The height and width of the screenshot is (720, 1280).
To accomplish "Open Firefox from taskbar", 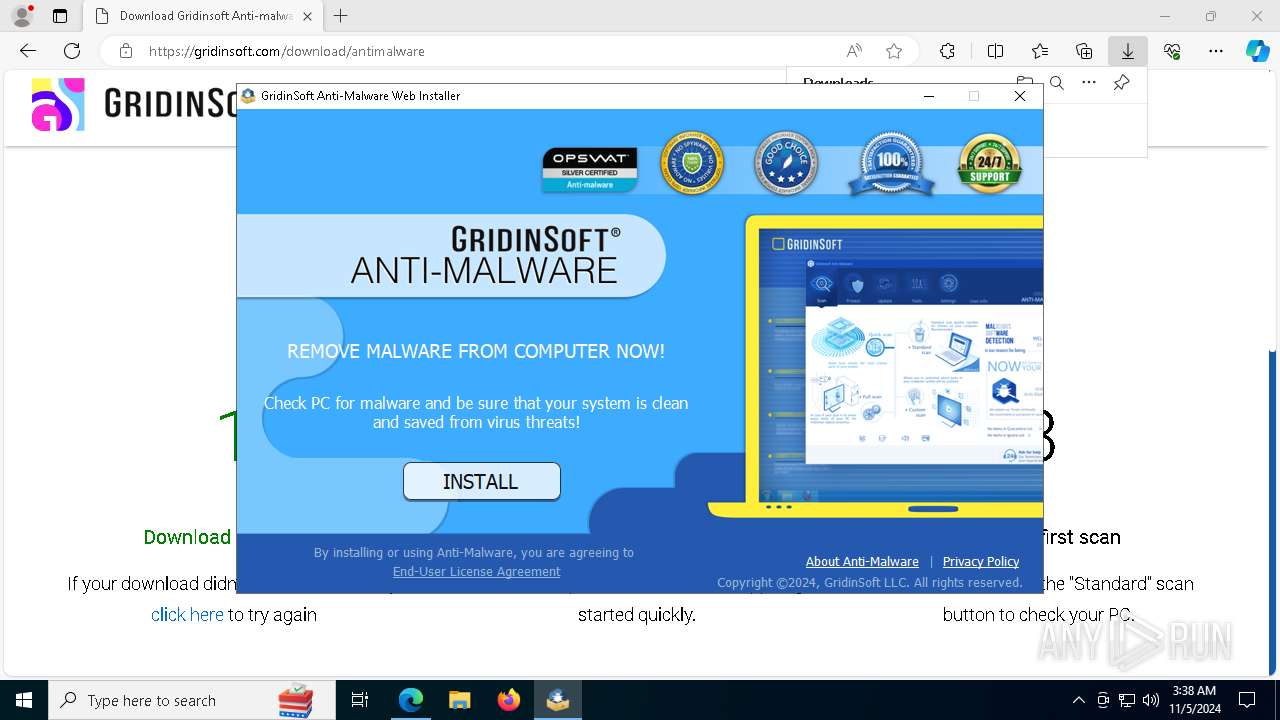I will tap(508, 700).
